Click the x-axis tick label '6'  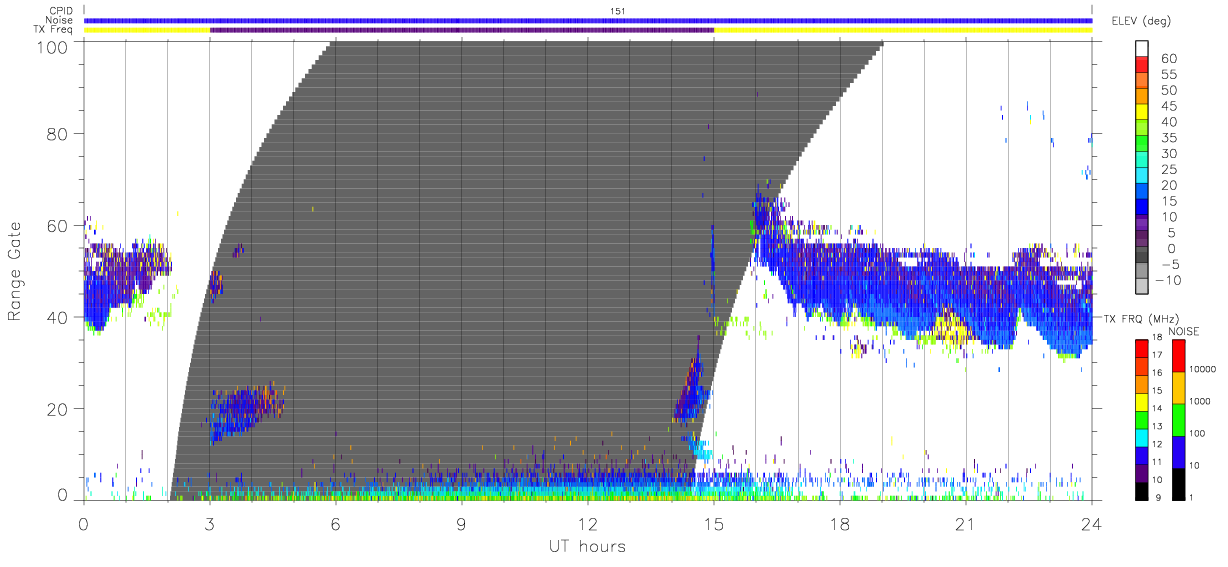tap(335, 523)
